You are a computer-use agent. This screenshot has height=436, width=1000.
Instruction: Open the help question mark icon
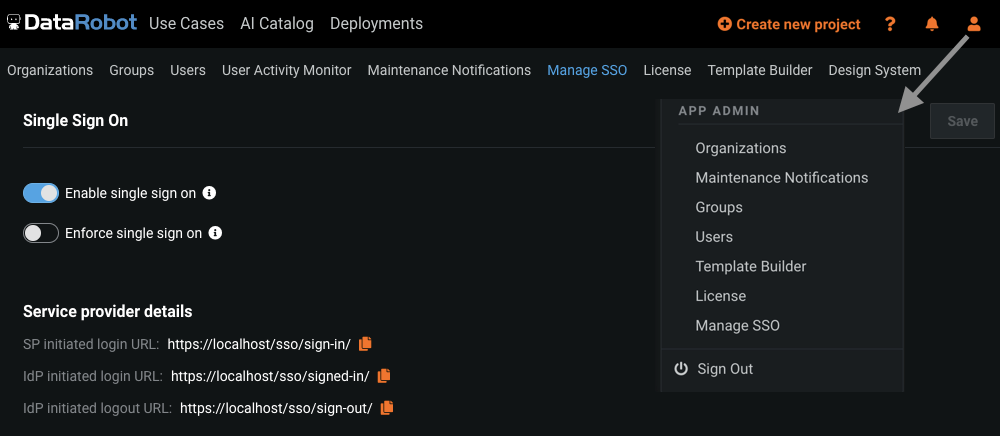890,24
